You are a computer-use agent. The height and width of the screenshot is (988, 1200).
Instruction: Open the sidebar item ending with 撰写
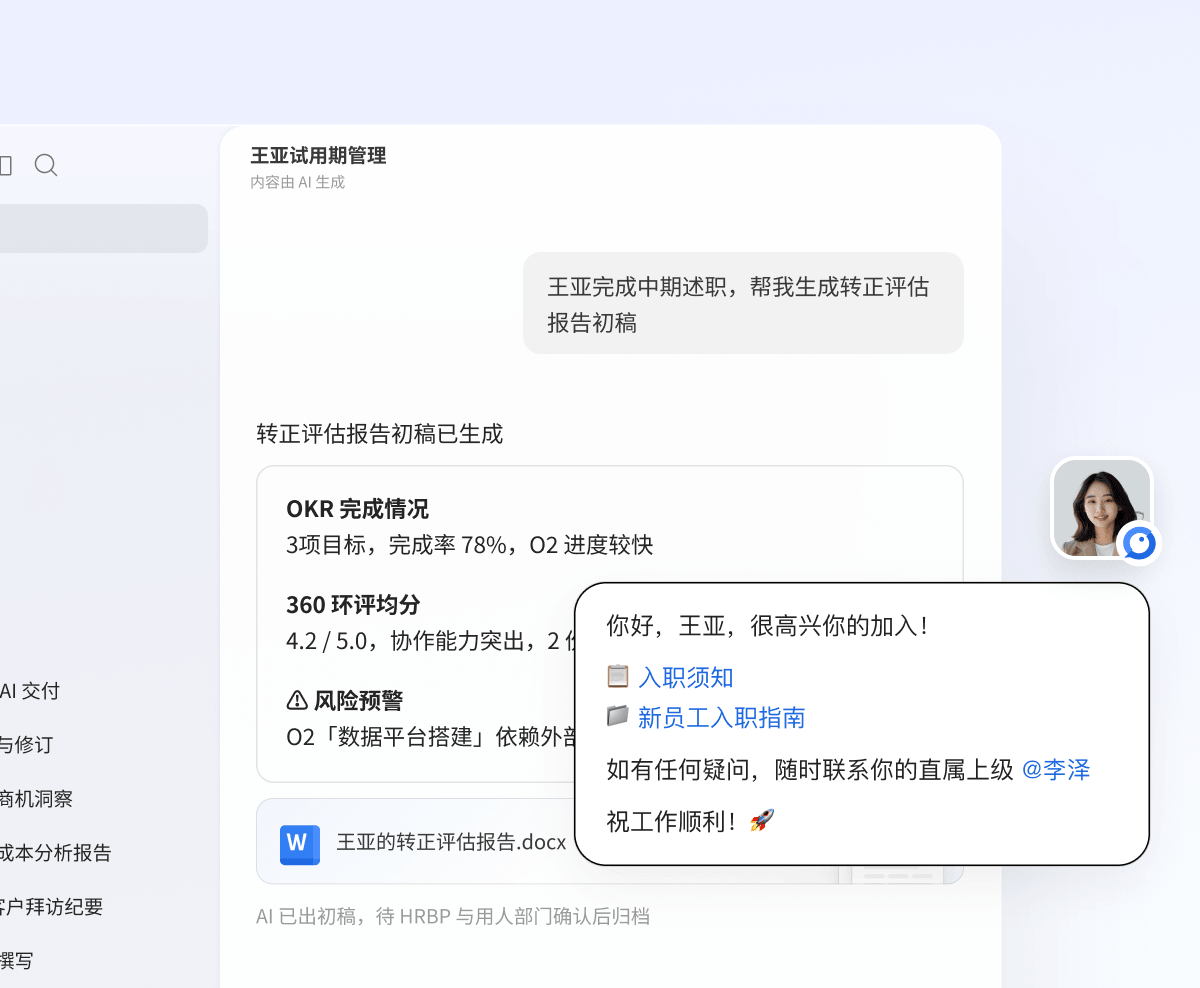click(16, 961)
